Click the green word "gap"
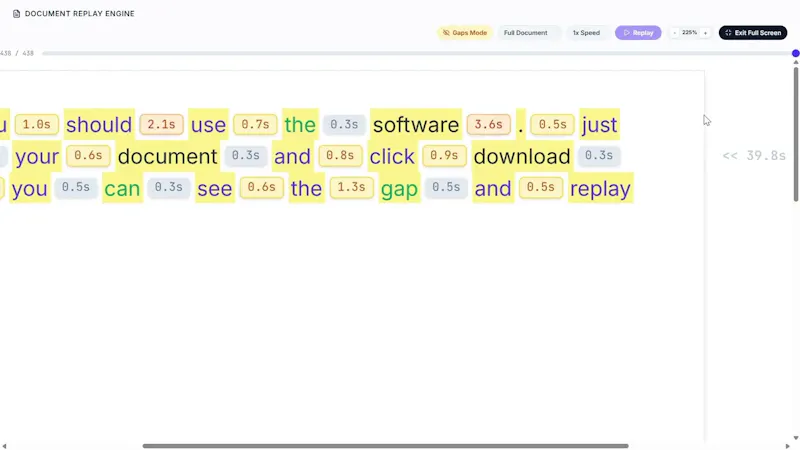 [399, 188]
